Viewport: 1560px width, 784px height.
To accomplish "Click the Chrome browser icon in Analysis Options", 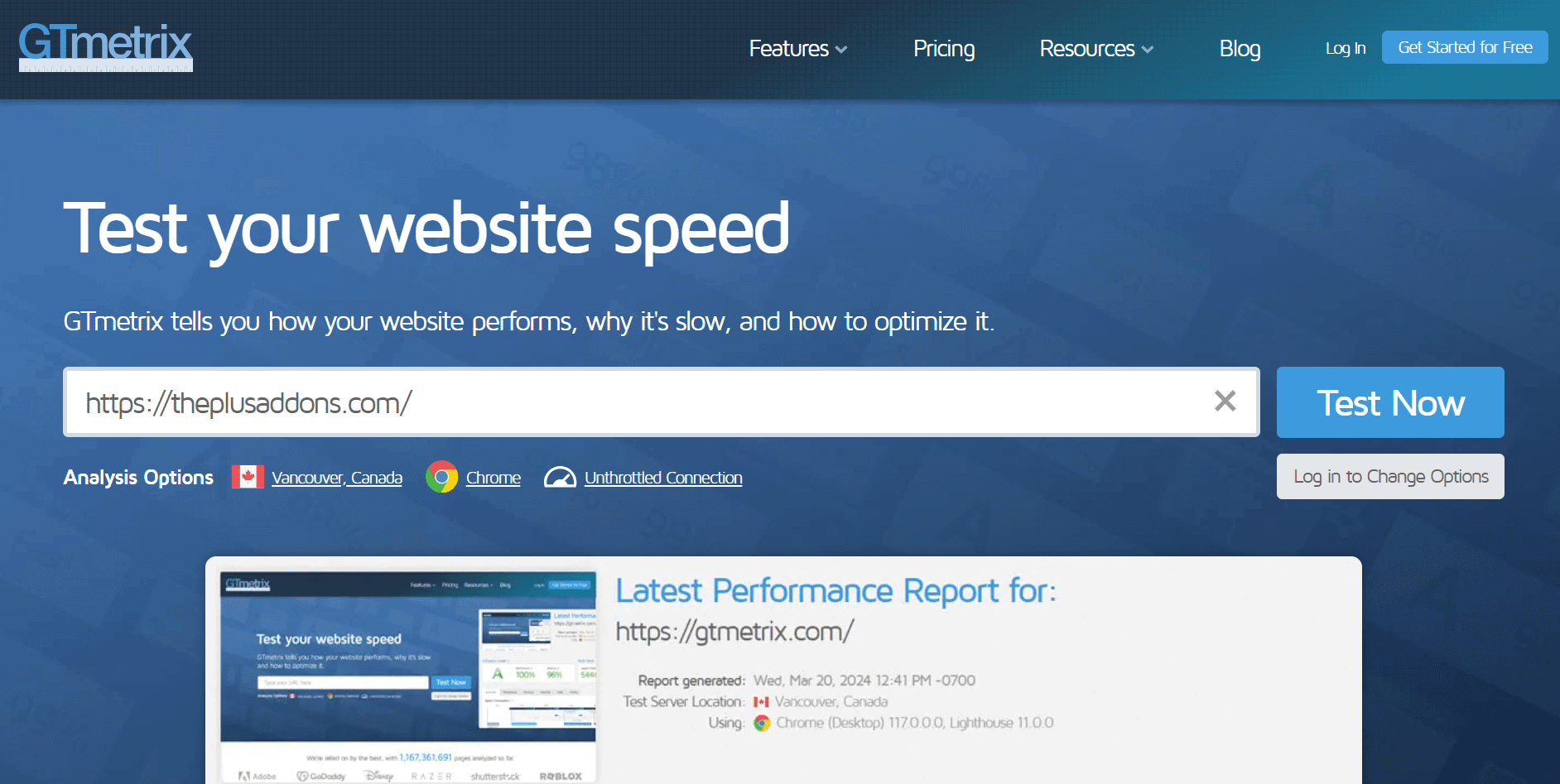I will click(x=441, y=477).
